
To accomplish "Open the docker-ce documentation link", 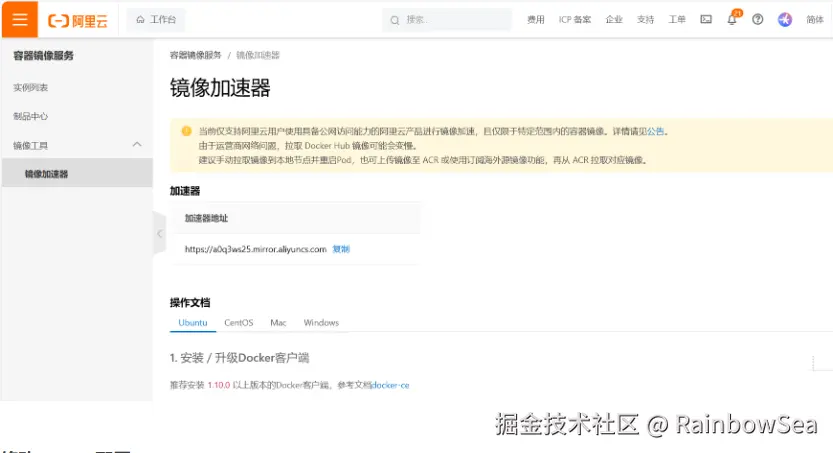I will tap(390, 385).
